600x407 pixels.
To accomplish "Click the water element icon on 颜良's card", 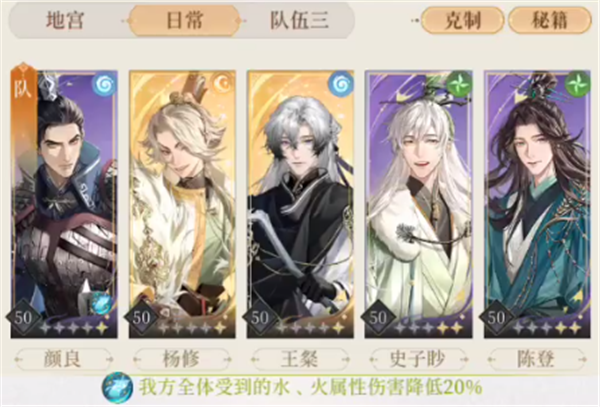I will 104,85.
